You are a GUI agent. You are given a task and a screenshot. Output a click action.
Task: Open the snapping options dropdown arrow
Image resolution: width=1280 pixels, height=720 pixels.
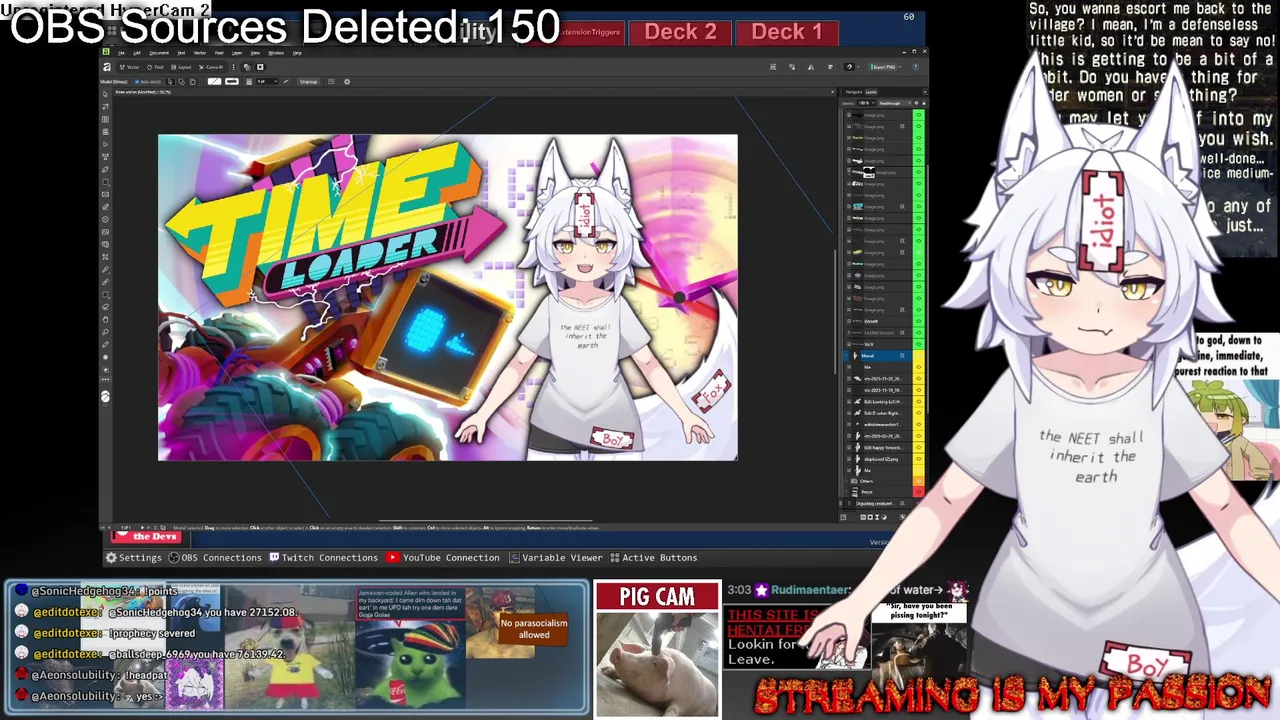858,67
